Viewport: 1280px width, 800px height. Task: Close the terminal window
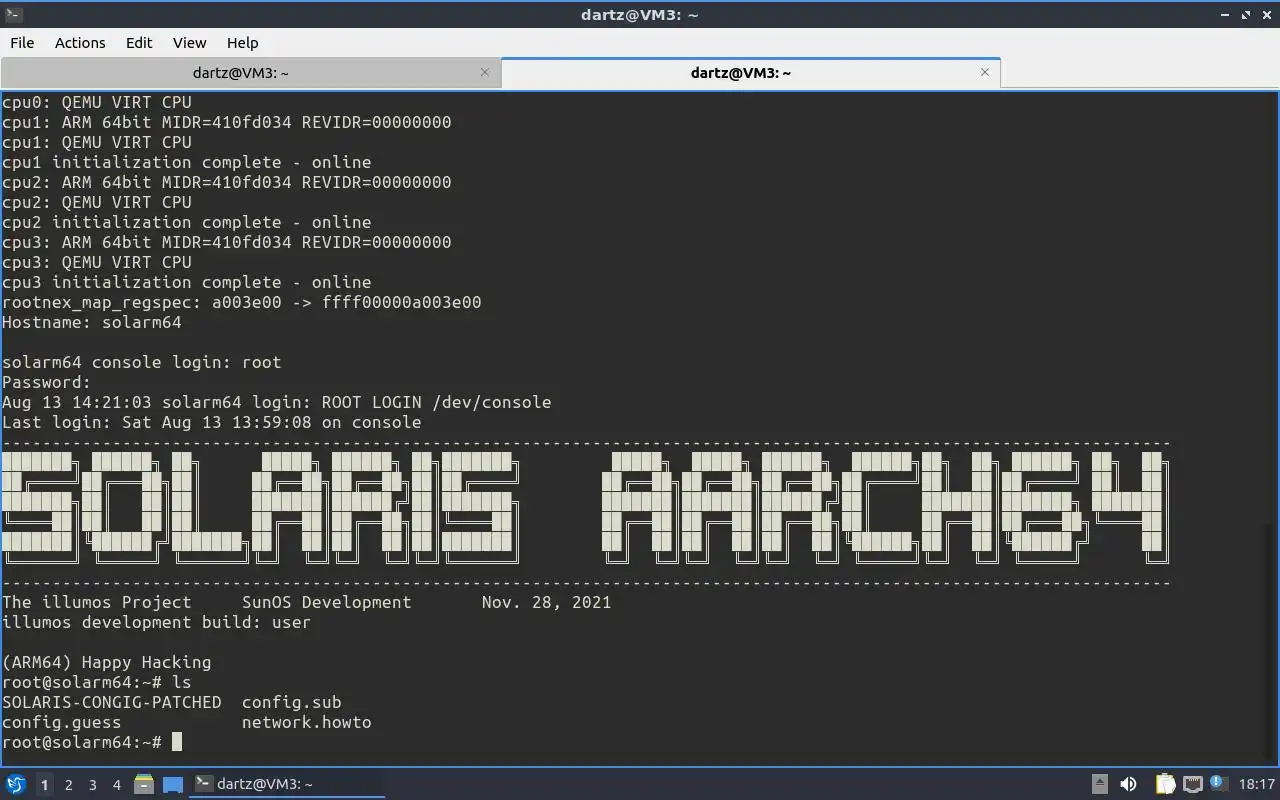pos(1266,14)
